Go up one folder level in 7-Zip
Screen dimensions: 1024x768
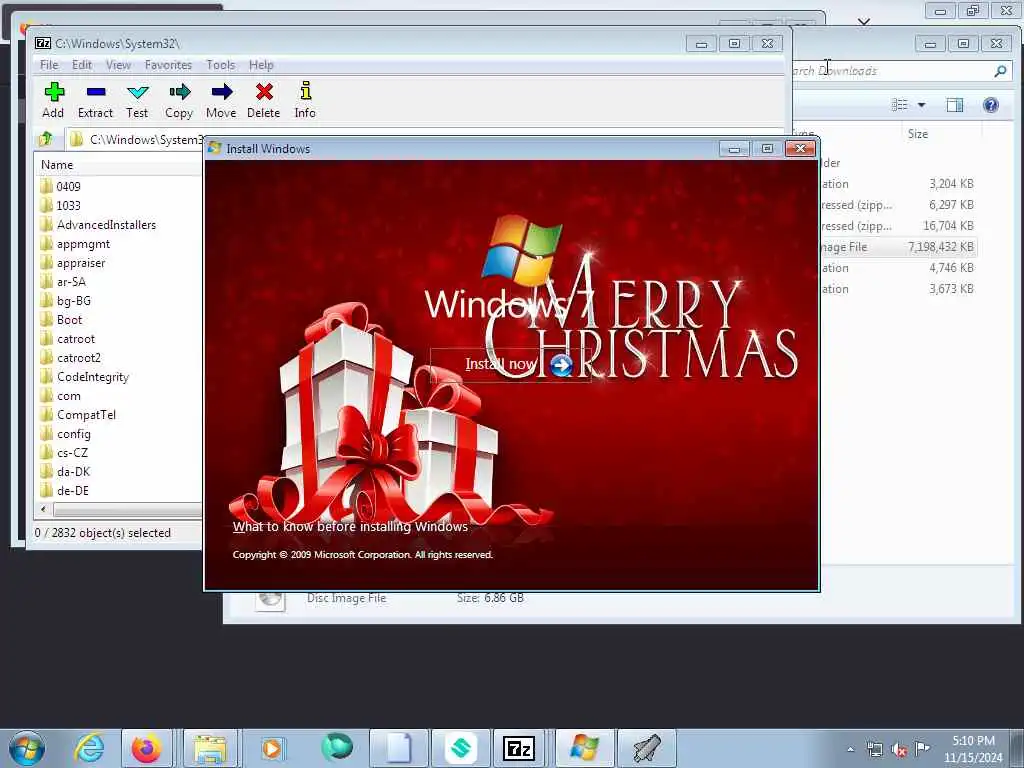(46, 139)
